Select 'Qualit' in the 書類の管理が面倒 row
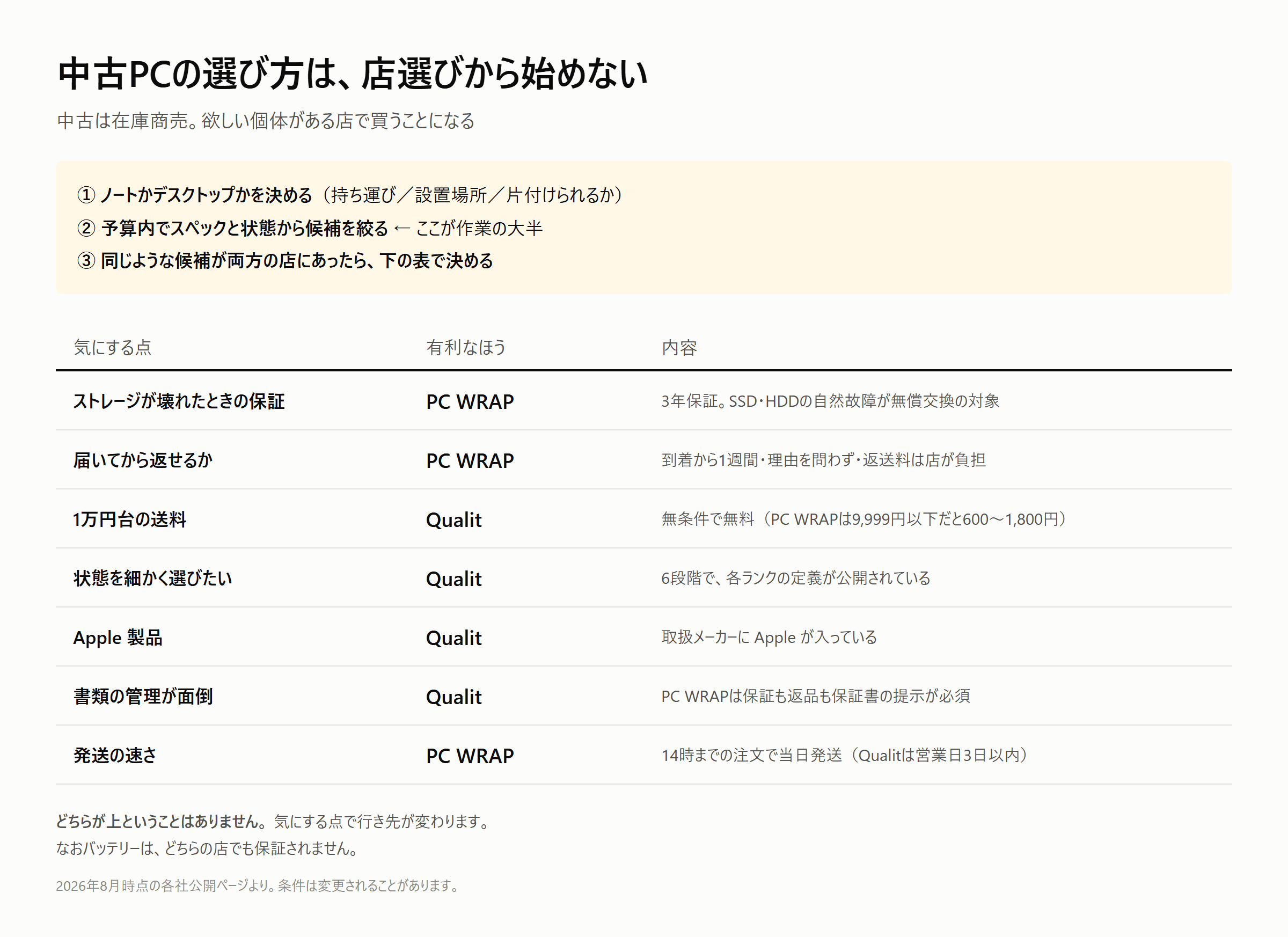The height and width of the screenshot is (937, 1288). click(x=454, y=697)
